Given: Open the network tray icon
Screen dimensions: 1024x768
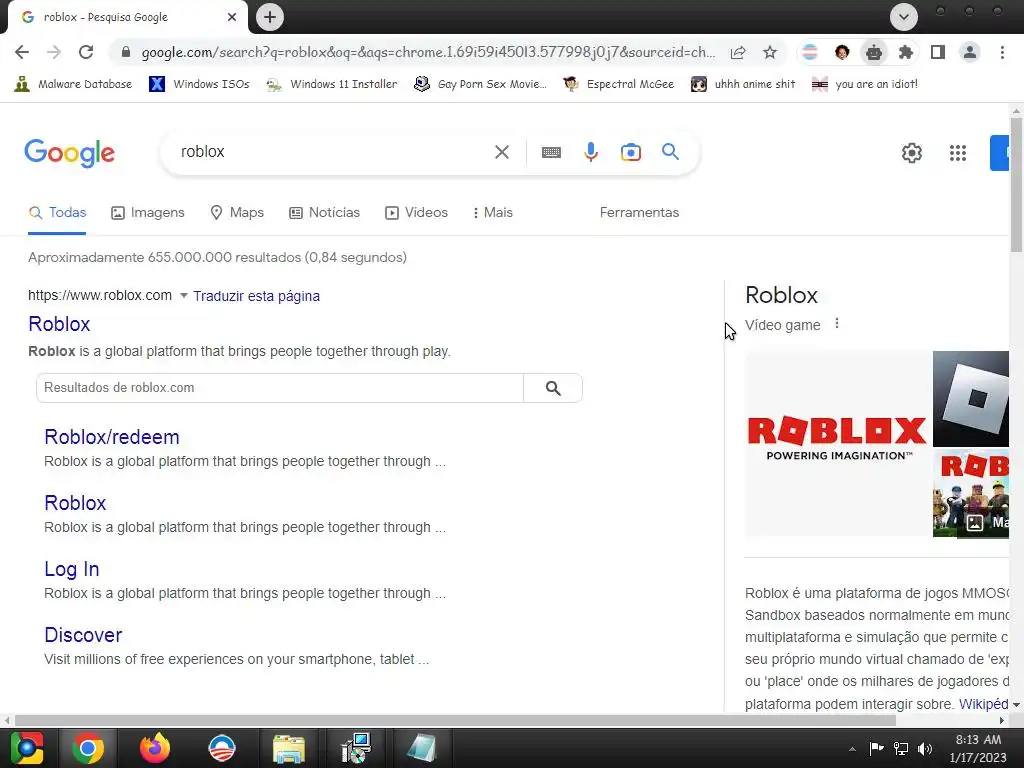Looking at the screenshot, I should pos(901,748).
